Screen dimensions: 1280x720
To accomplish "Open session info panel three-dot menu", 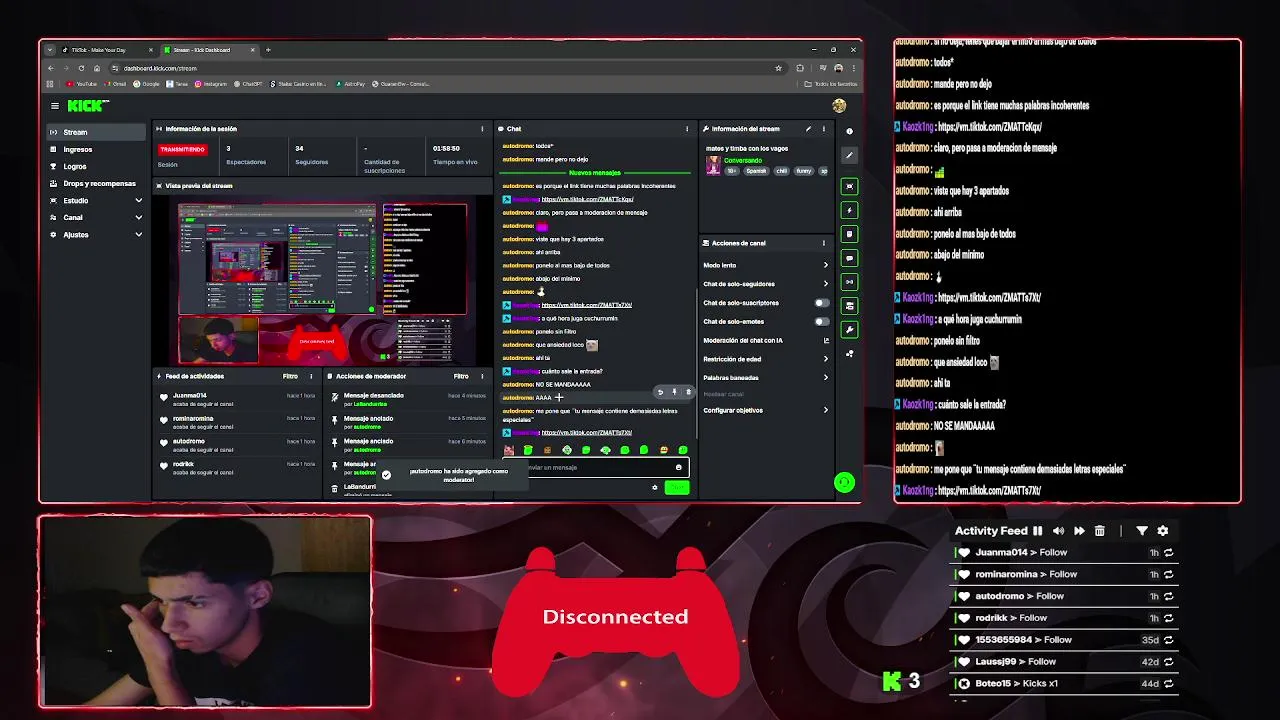I will coord(482,129).
